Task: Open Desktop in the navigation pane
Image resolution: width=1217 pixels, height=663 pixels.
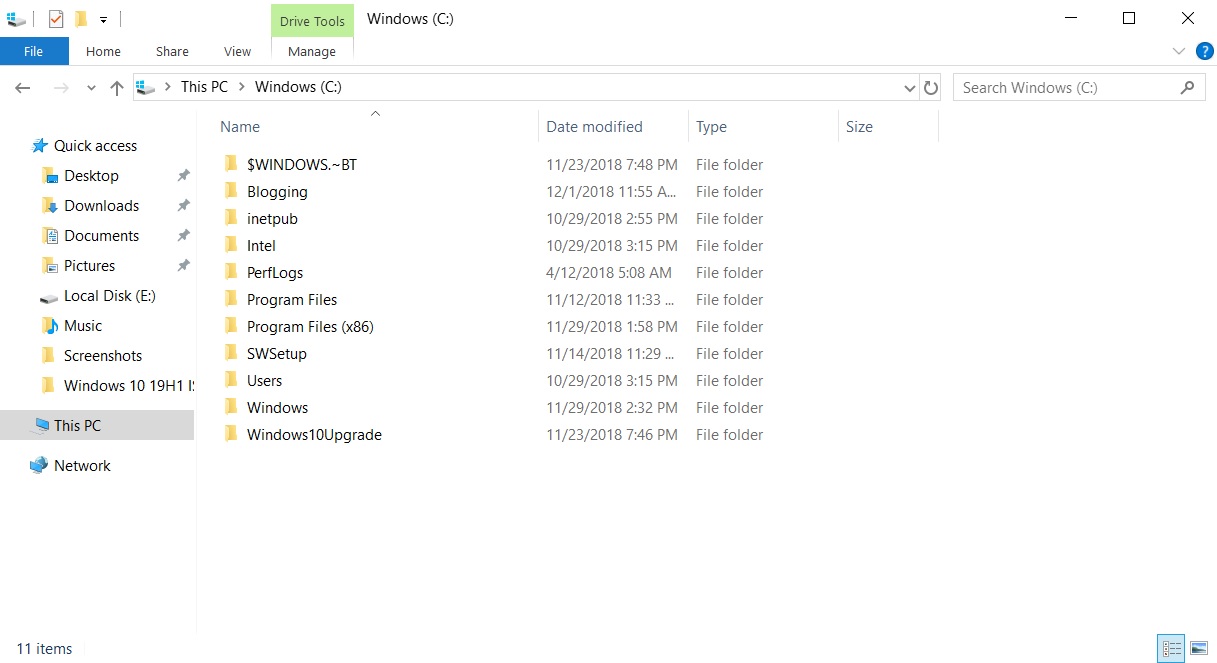Action: [x=91, y=175]
